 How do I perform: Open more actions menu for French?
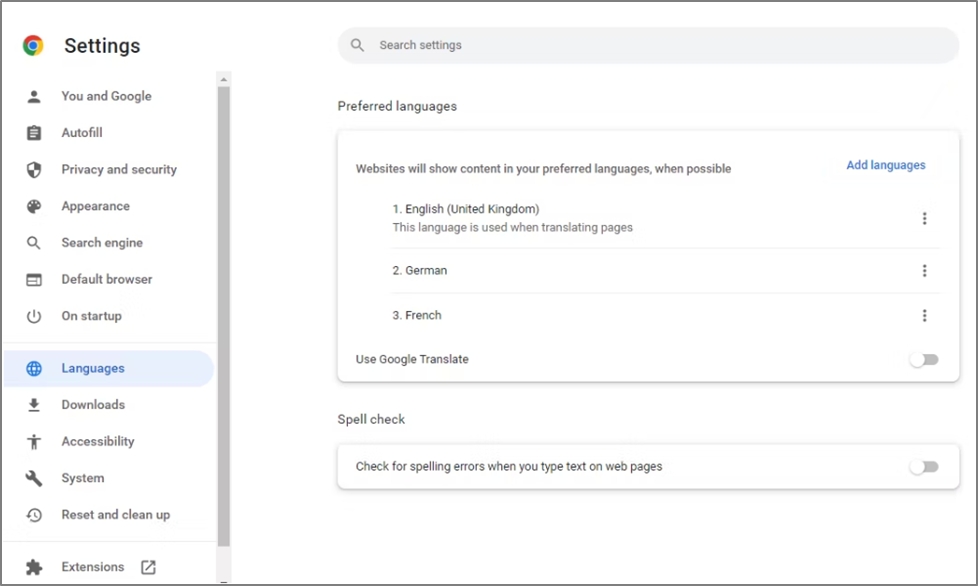[x=924, y=316]
